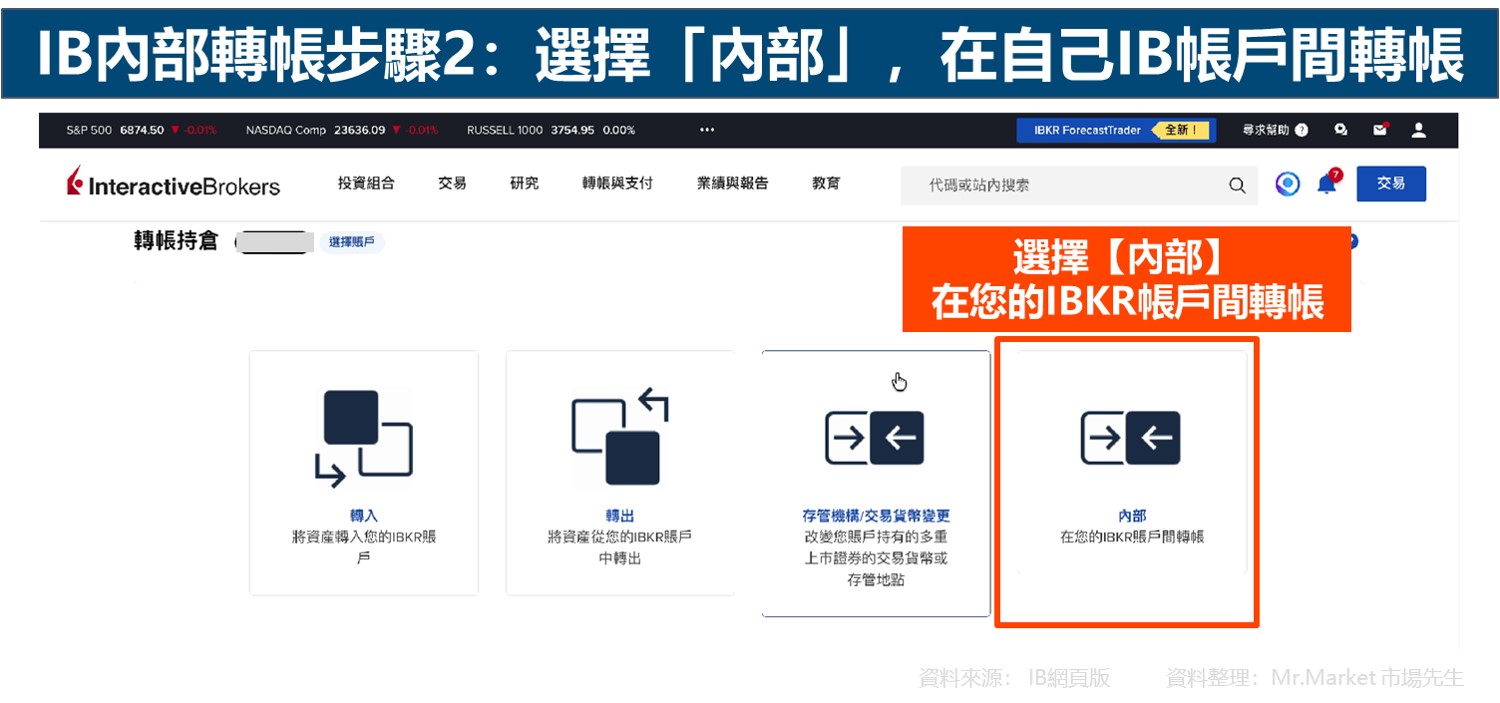Open the user profile icon
This screenshot has width=1500, height=703.
tap(1418, 130)
